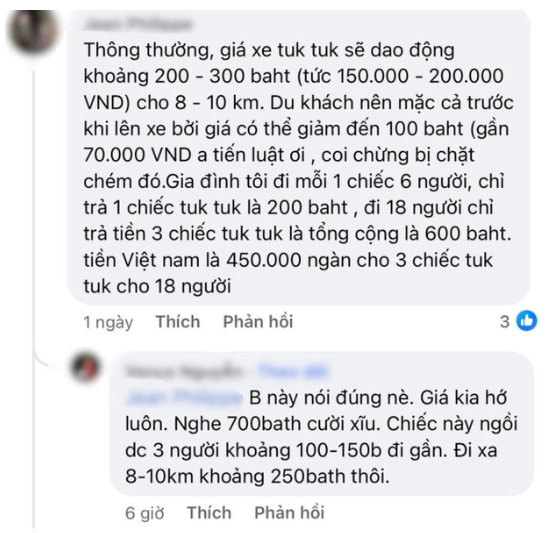
Task: Like the reply posted 6 giờ ago
Action: click(209, 513)
